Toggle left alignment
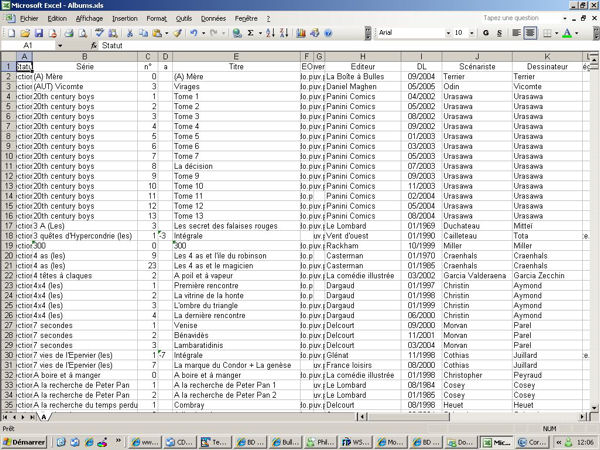600x450 pixels. coord(516,33)
